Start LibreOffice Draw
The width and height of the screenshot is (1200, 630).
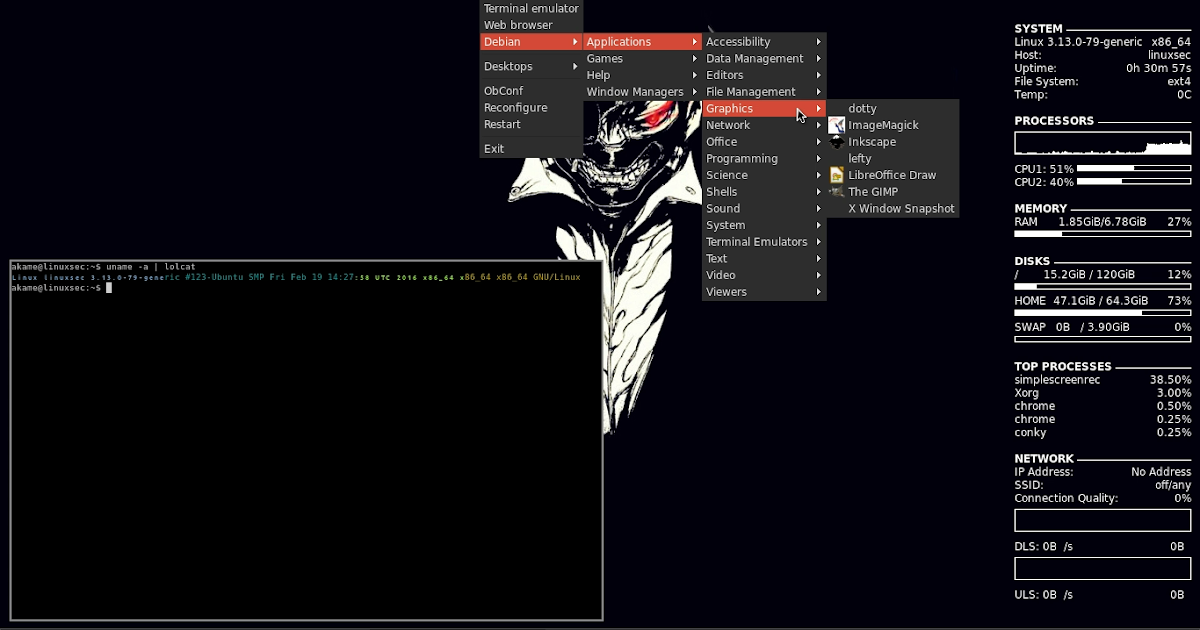point(891,175)
